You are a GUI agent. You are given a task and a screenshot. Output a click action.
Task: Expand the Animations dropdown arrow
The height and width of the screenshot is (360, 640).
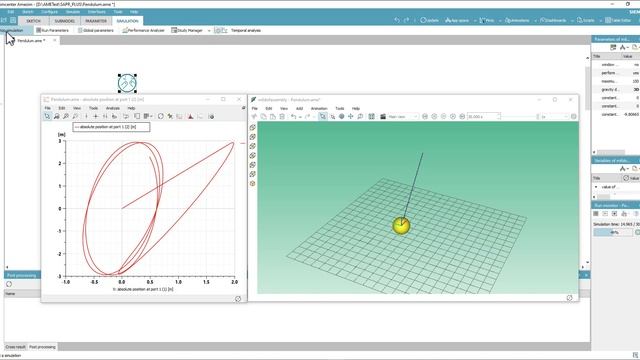[x=535, y=20]
